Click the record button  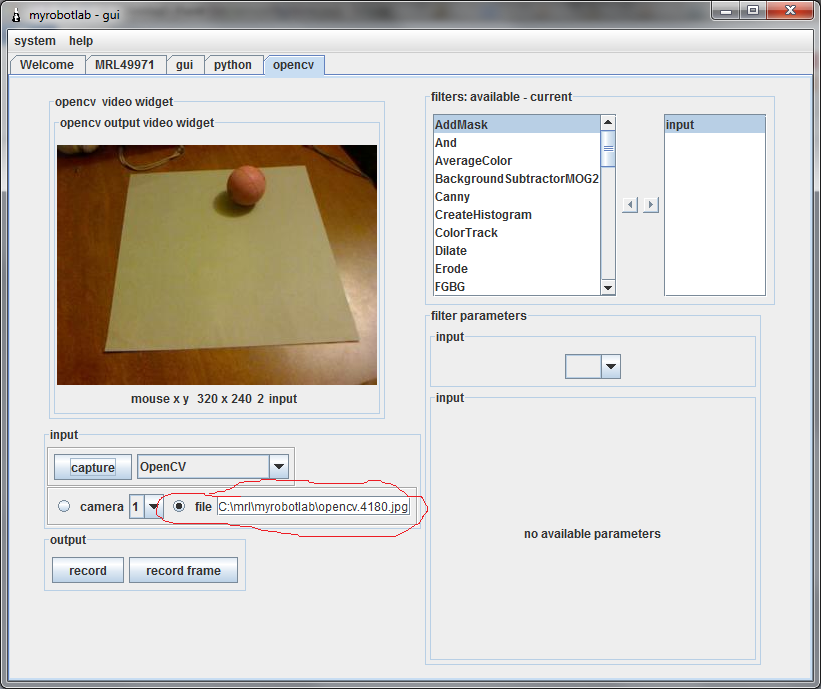[x=88, y=570]
